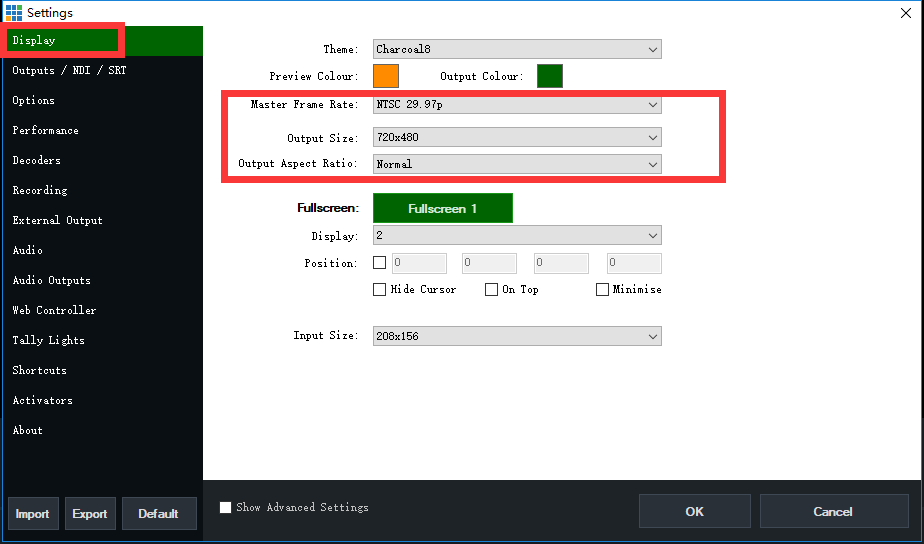The height and width of the screenshot is (544, 924).
Task: Go to the Options settings page
Action: point(103,100)
